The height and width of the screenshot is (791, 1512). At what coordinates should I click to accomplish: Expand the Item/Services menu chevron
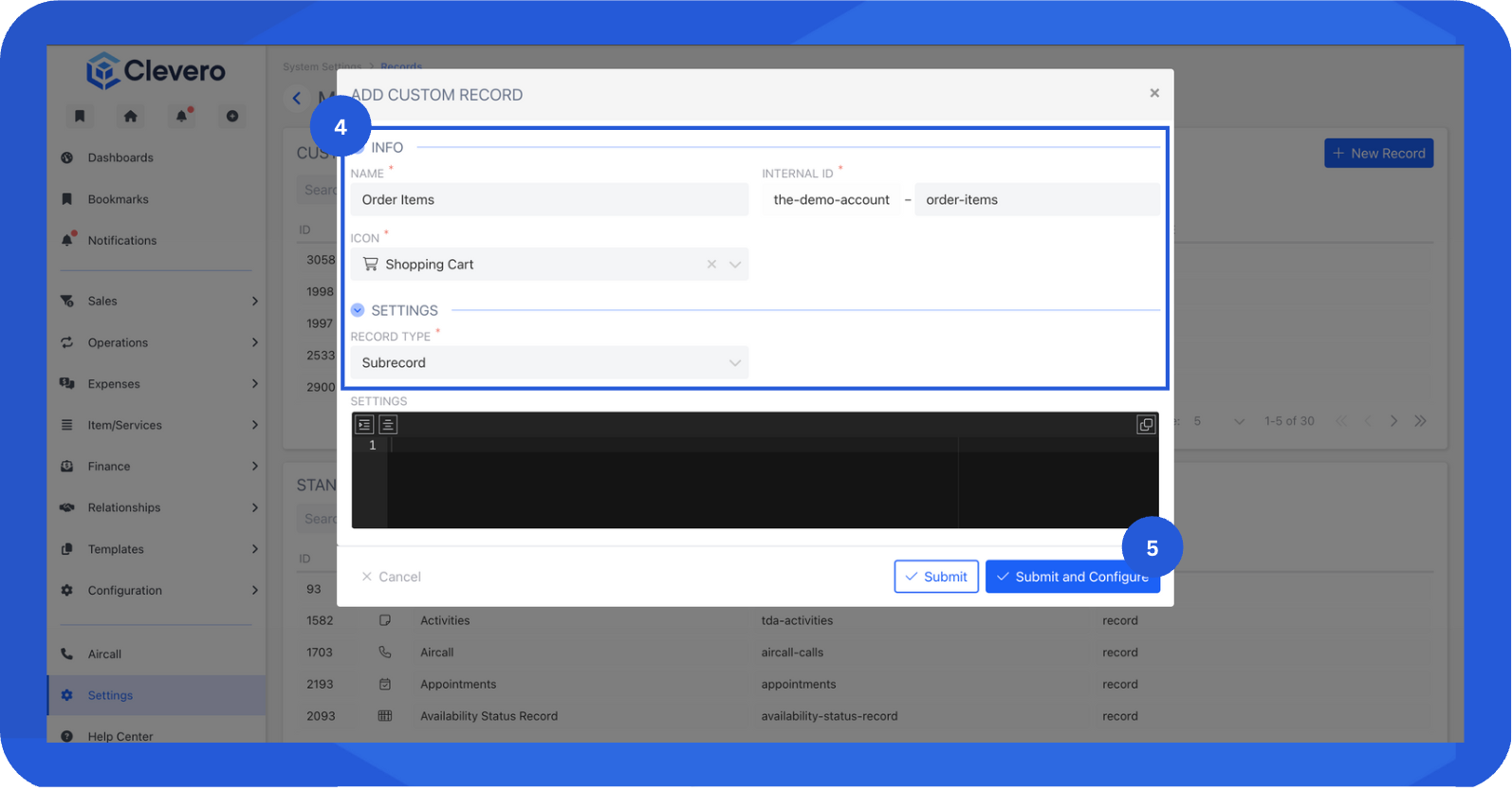pos(255,425)
